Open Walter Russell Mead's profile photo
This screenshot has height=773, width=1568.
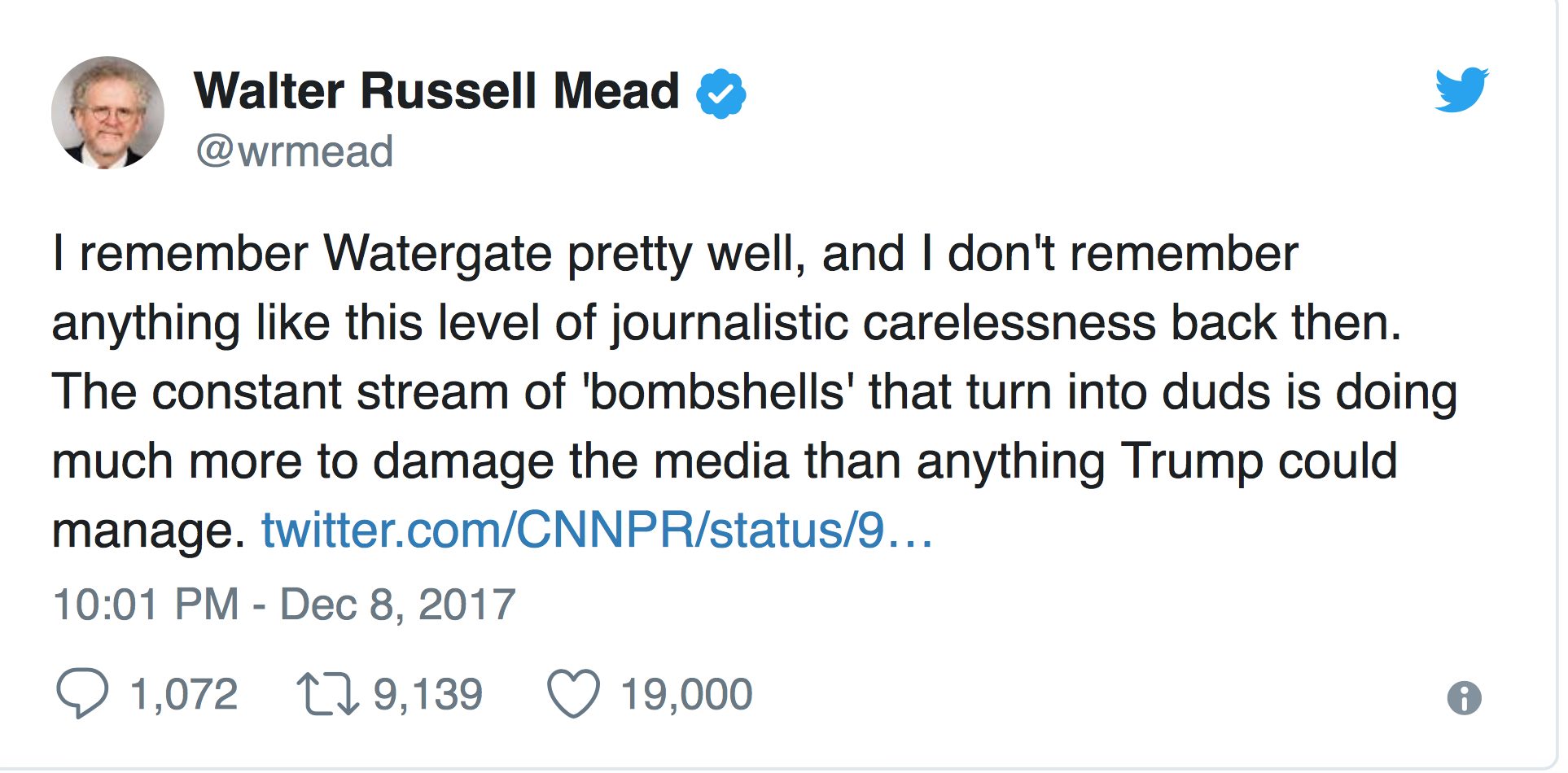[107, 112]
